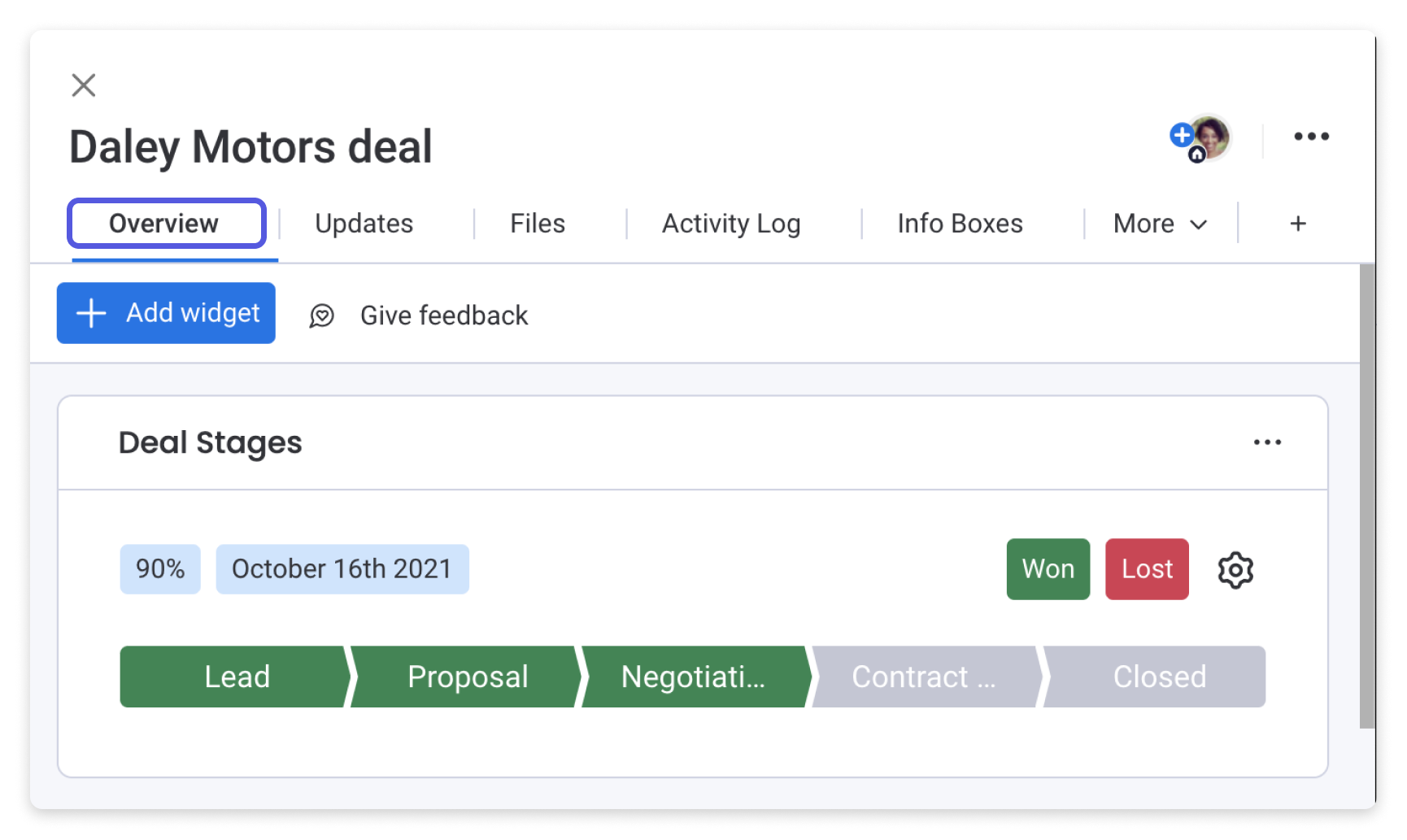Close the Daley Motors deal panel

83,85
